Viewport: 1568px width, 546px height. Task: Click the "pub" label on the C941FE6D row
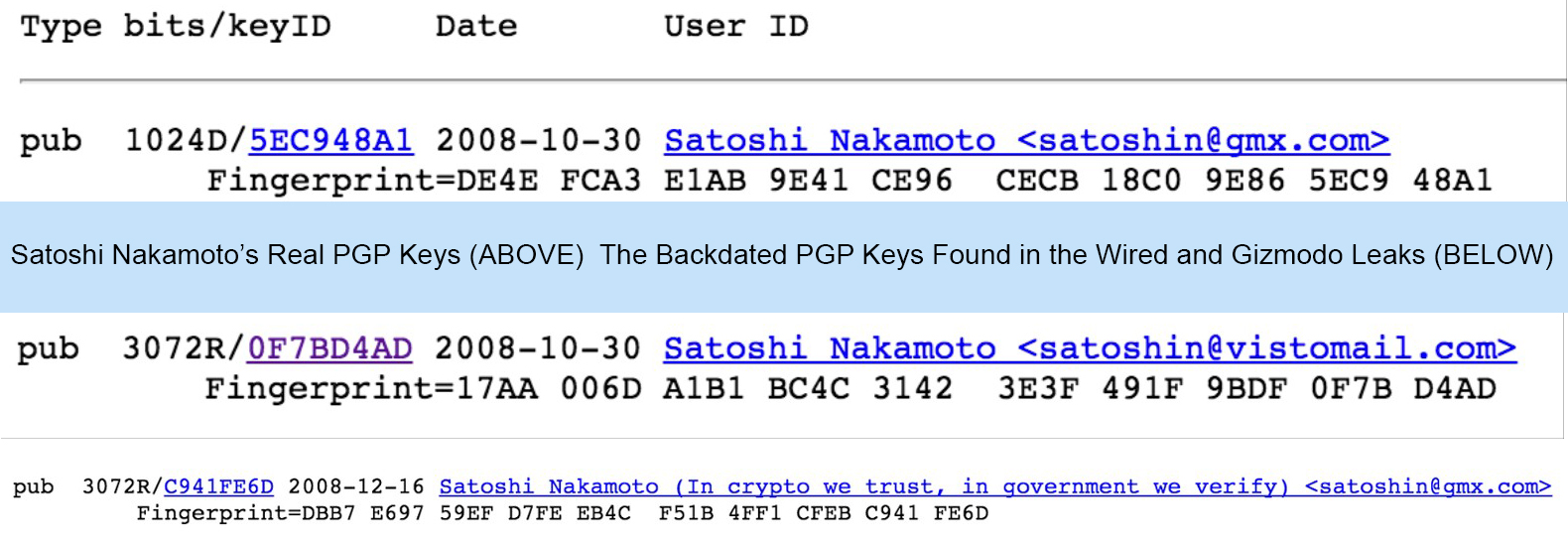(34, 487)
